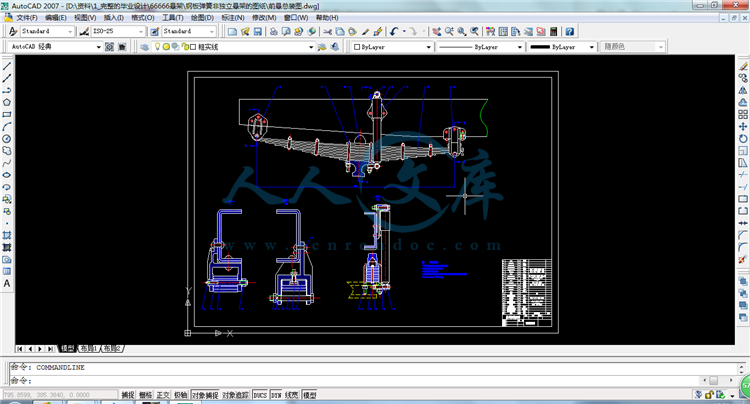This screenshot has width=750, height=404.
Task: Expand the table style Standard dropdown
Action: (212, 32)
